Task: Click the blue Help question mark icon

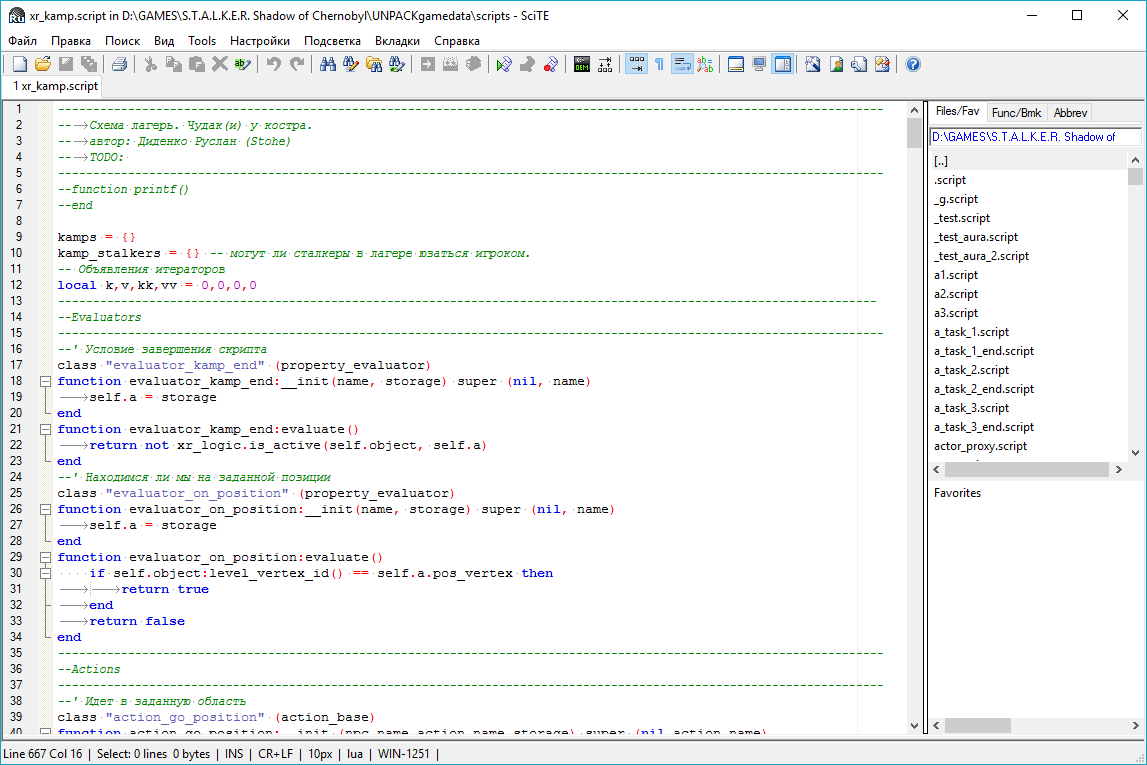Action: [x=913, y=64]
